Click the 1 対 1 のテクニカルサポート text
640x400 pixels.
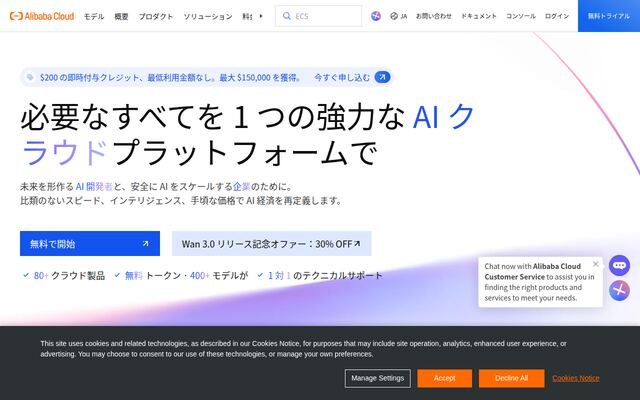click(x=325, y=276)
